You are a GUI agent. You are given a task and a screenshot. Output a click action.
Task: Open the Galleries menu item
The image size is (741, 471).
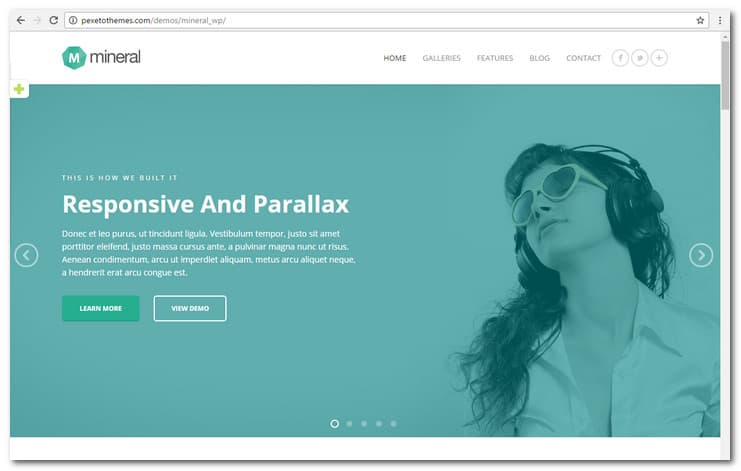pyautogui.click(x=441, y=58)
